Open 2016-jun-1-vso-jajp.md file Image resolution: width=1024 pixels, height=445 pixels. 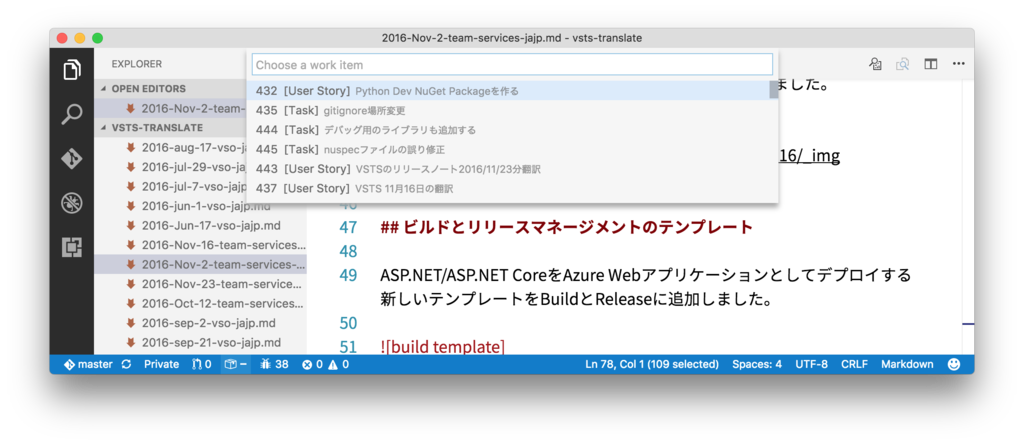click(x=200, y=206)
